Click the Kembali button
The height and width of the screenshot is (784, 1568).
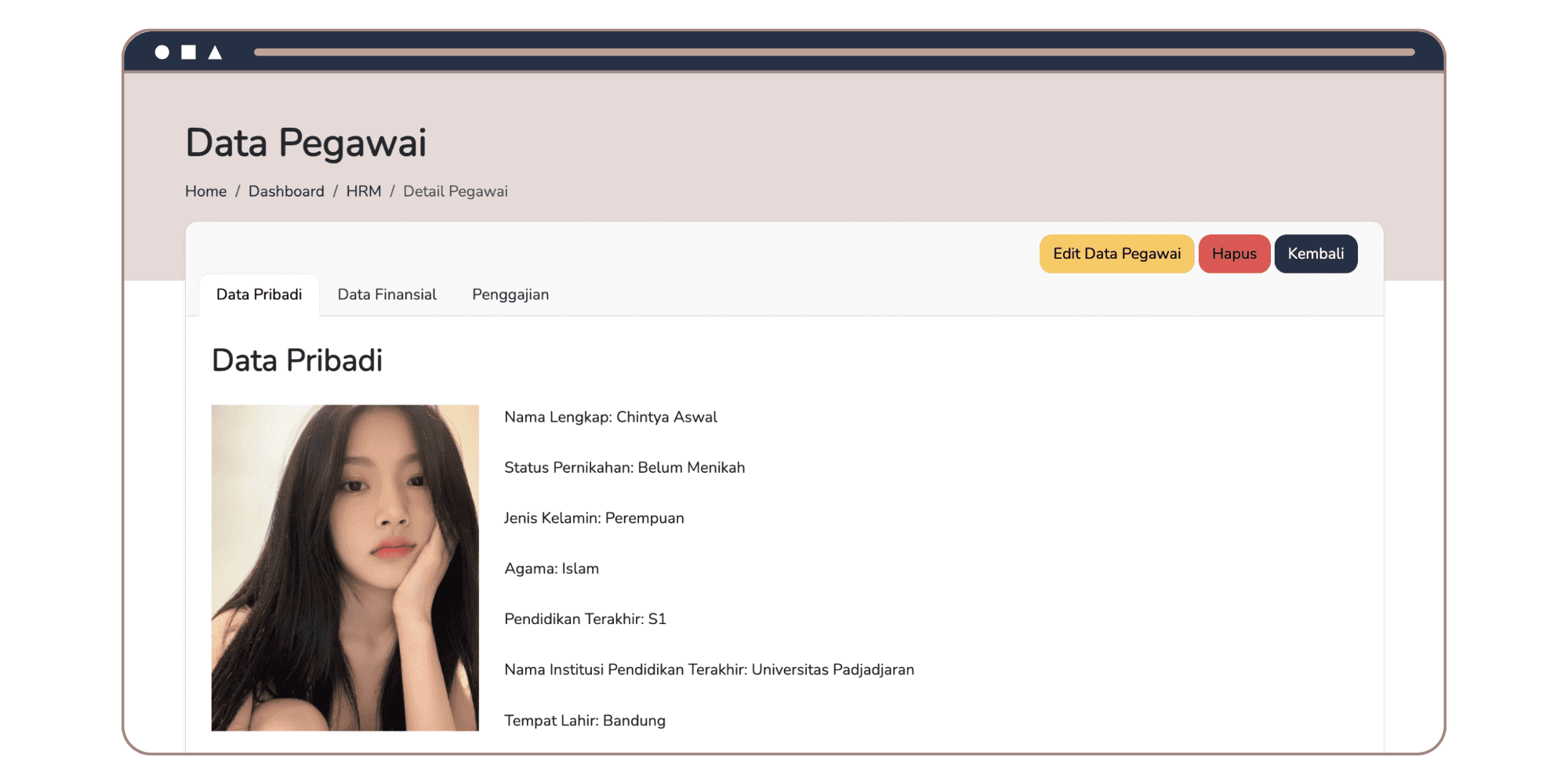tap(1316, 254)
